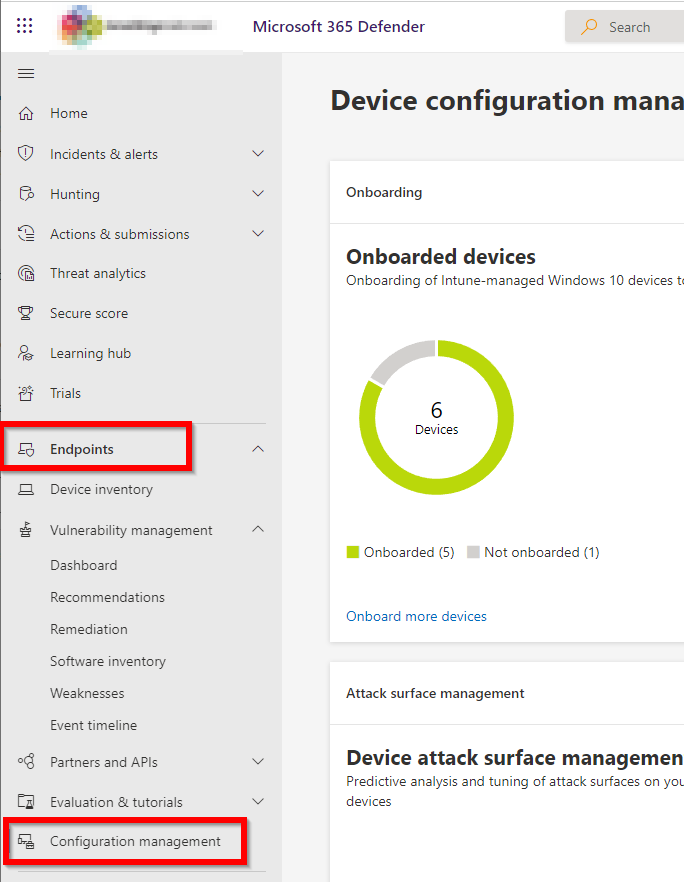This screenshot has height=882, width=684.
Task: Click the Microsoft 365 Defender title
Action: (x=339, y=26)
